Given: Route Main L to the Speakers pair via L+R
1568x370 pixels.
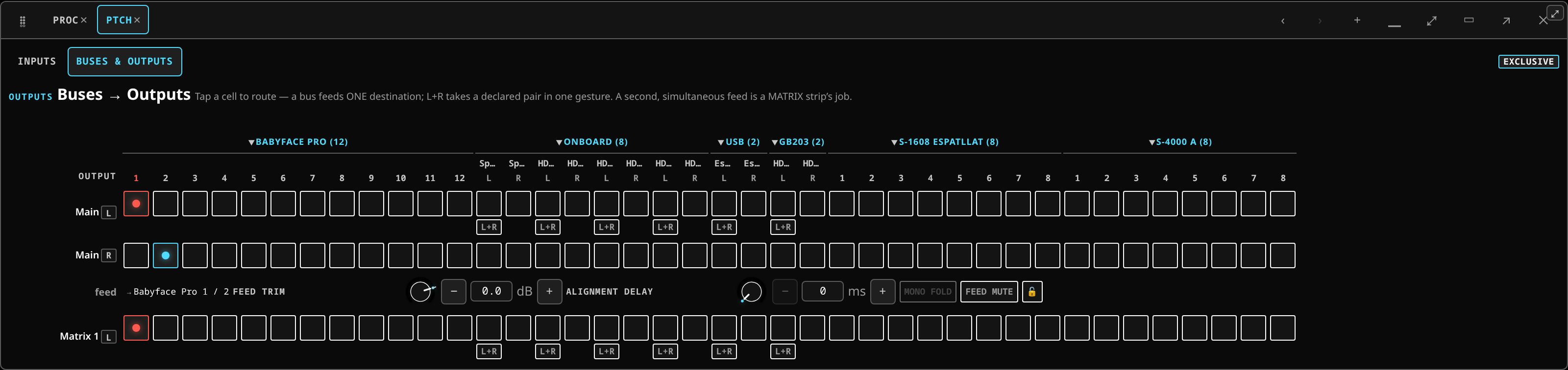Looking at the screenshot, I should (x=489, y=227).
